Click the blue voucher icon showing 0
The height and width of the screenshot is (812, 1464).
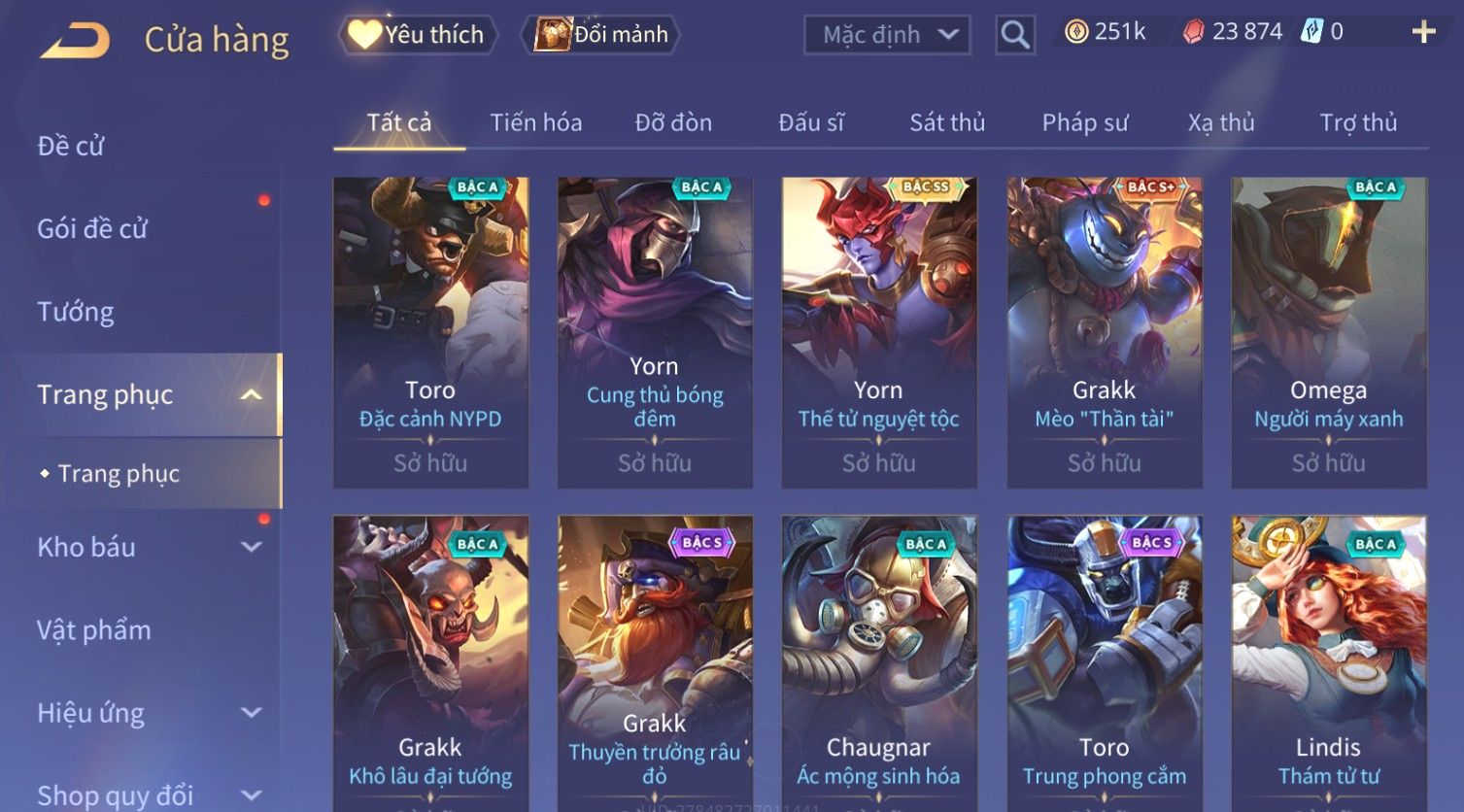[x=1311, y=31]
